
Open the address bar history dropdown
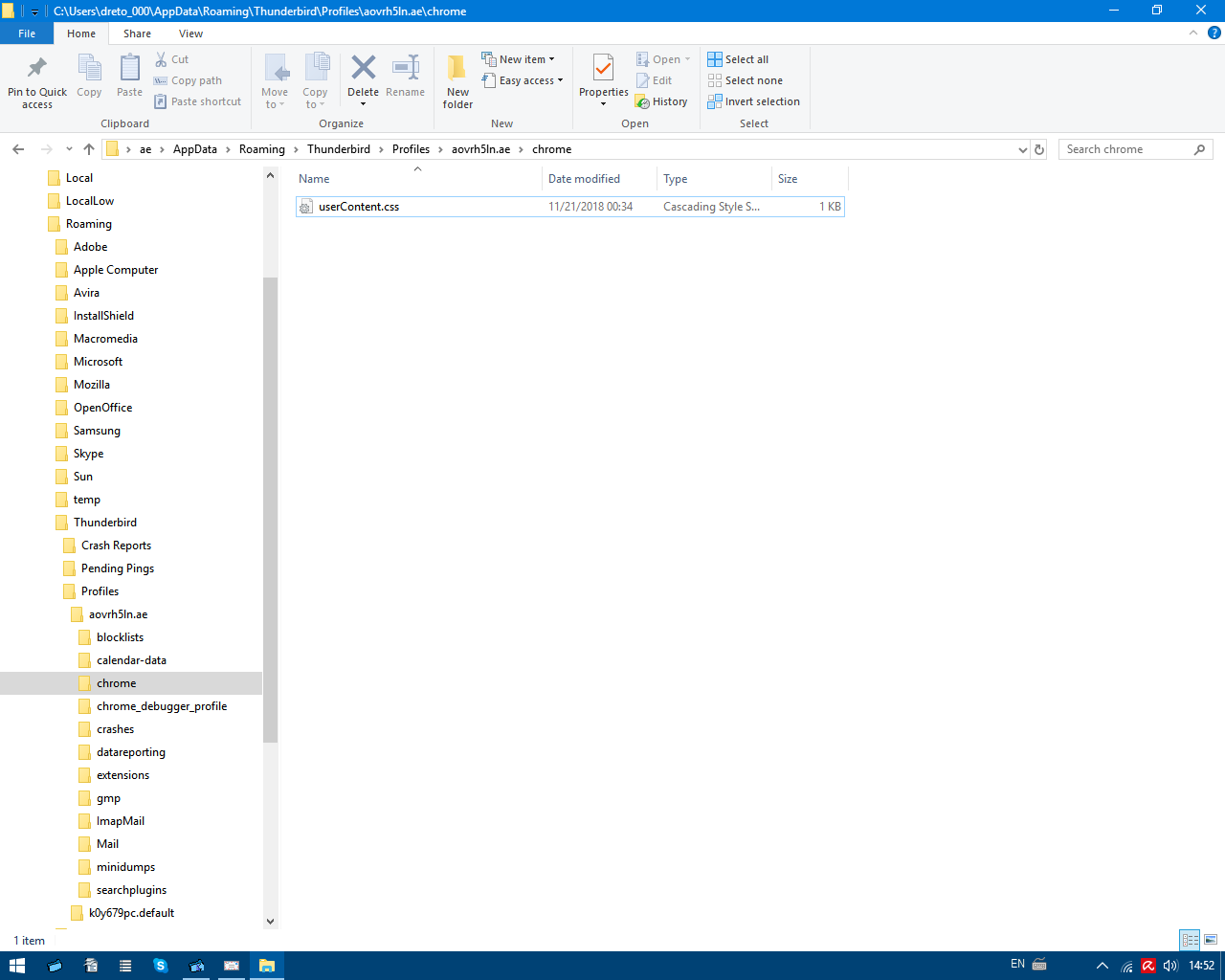click(x=1023, y=149)
